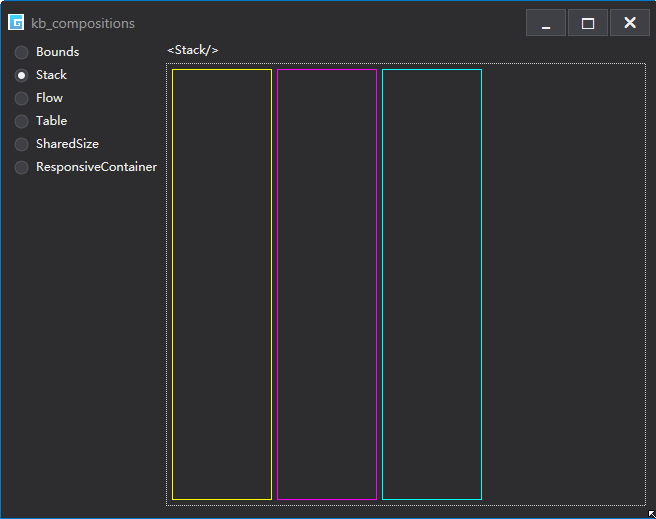The height and width of the screenshot is (519, 656).
Task: Click the <Stack/> label text
Action: pyautogui.click(x=192, y=50)
